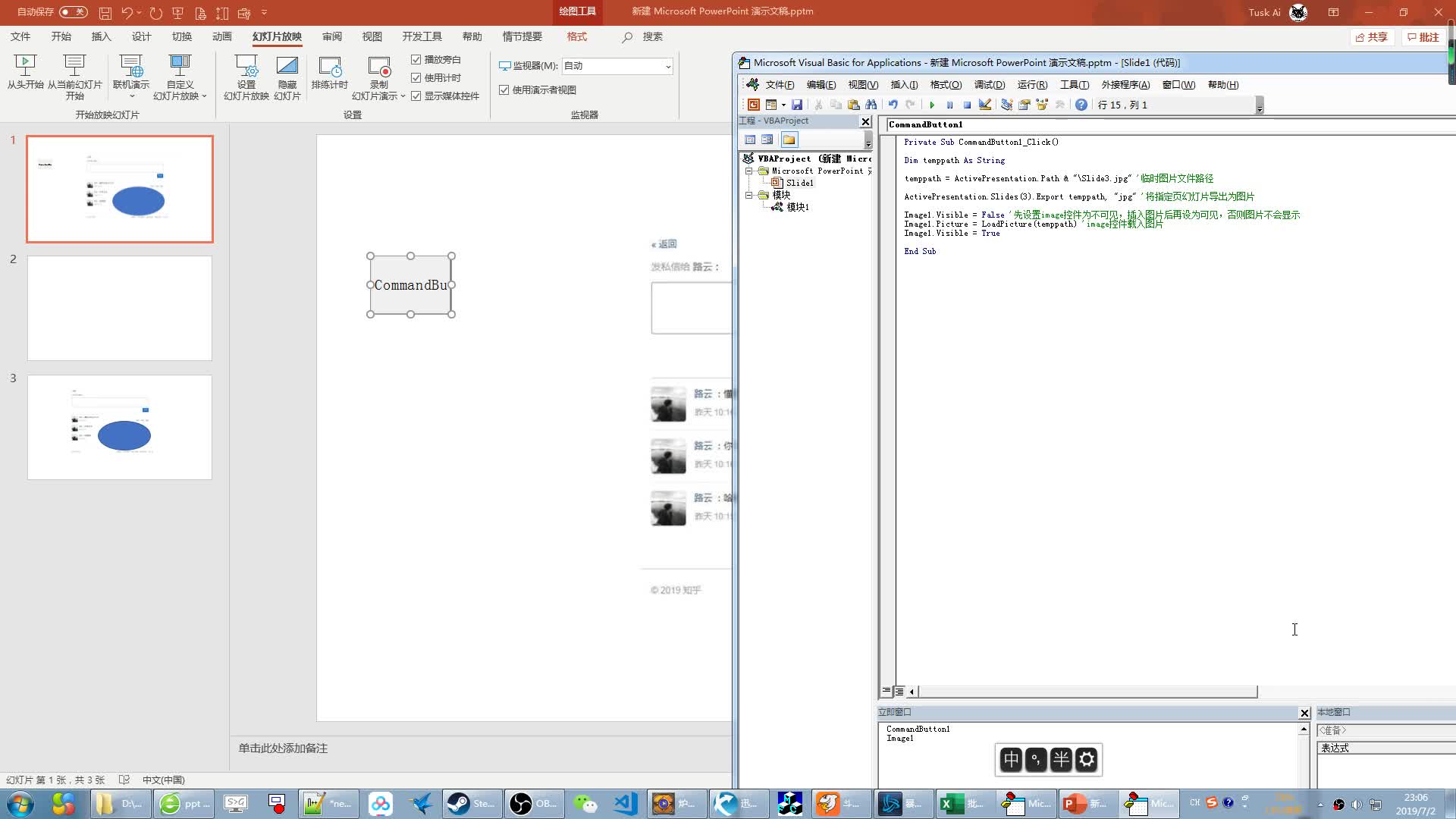Click Toggle Folders in project pane
The height and width of the screenshot is (819, 1456).
pyautogui.click(x=789, y=140)
